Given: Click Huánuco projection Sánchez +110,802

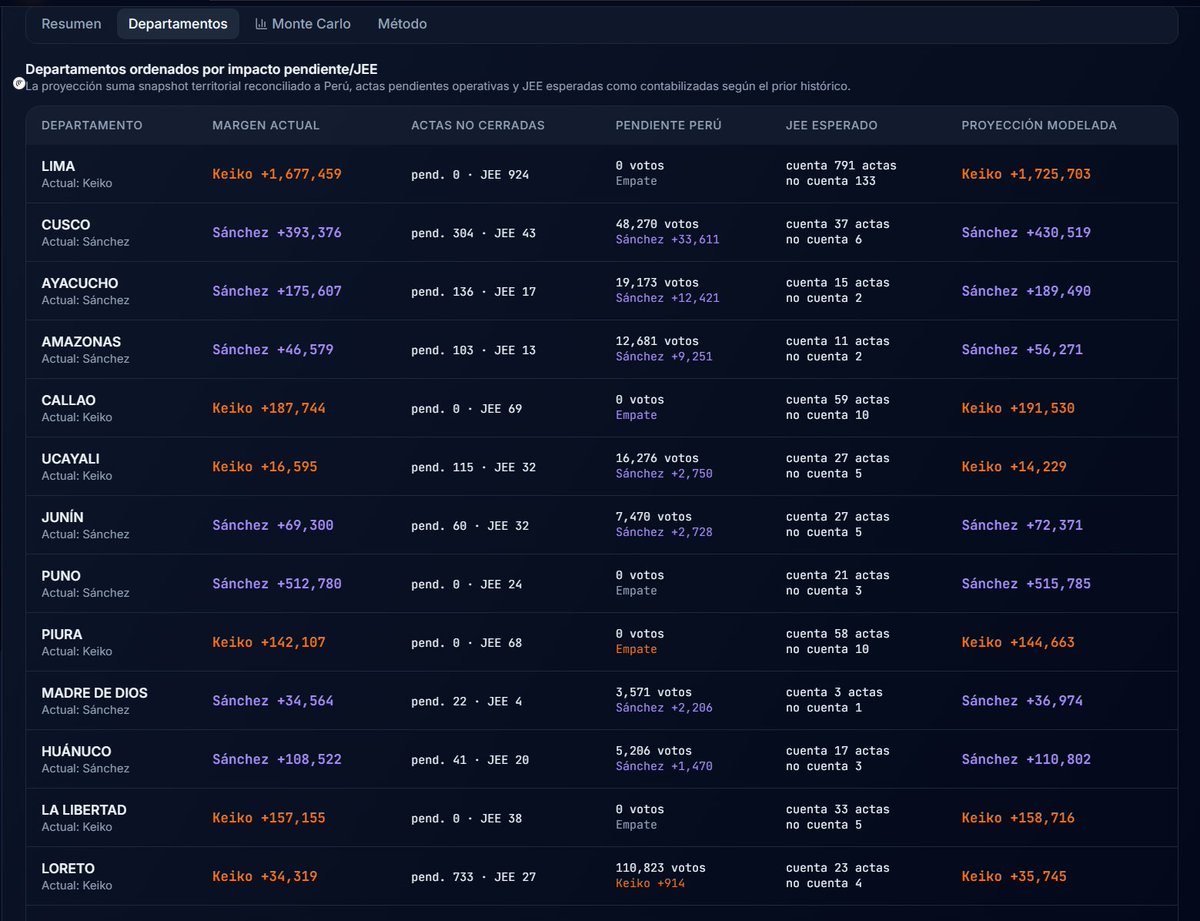Looking at the screenshot, I should click(1026, 759).
